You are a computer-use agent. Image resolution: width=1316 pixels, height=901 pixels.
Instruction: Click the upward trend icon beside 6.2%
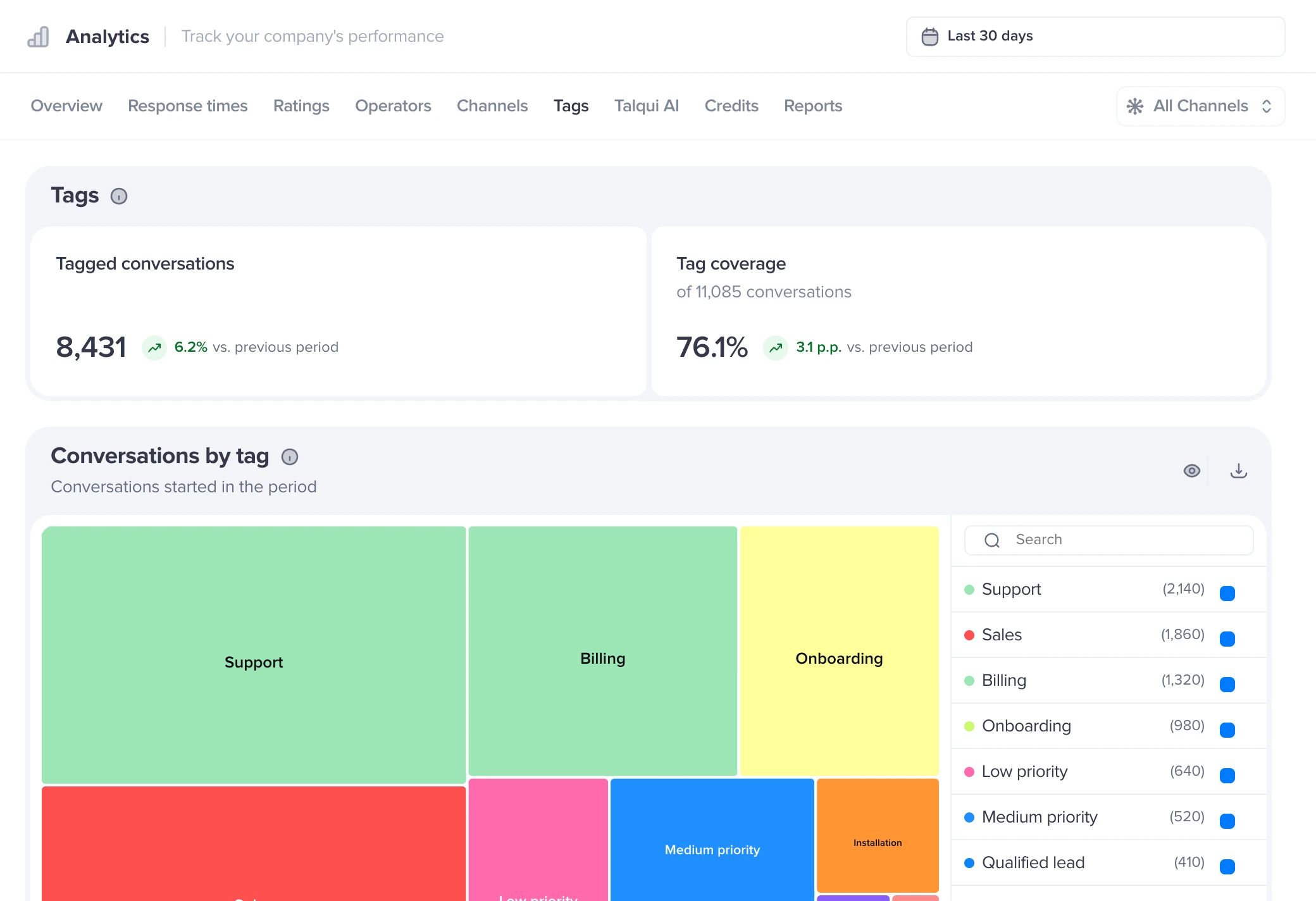point(154,347)
